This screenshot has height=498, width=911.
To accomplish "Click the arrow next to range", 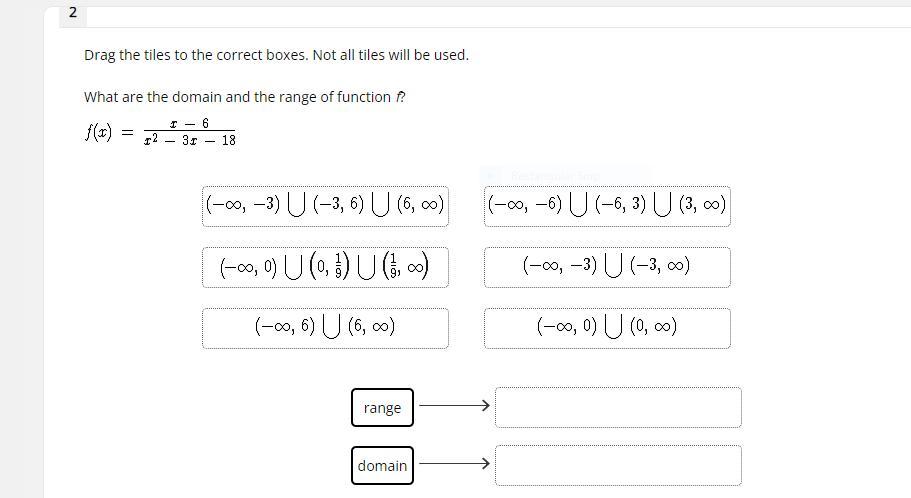I will click(x=455, y=406).
